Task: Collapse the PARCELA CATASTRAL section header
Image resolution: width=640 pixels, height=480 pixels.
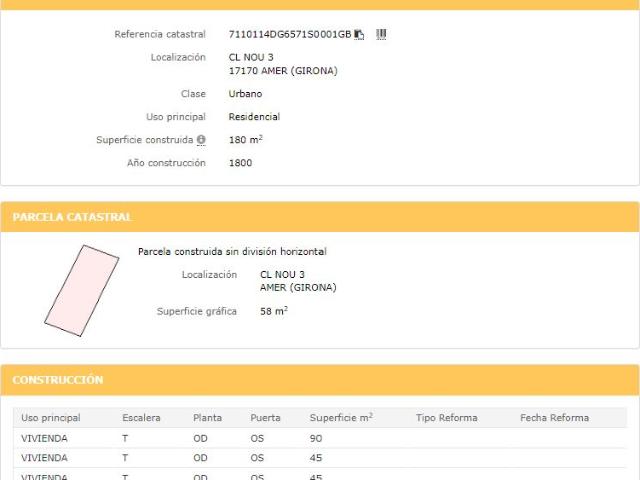Action: pos(320,217)
